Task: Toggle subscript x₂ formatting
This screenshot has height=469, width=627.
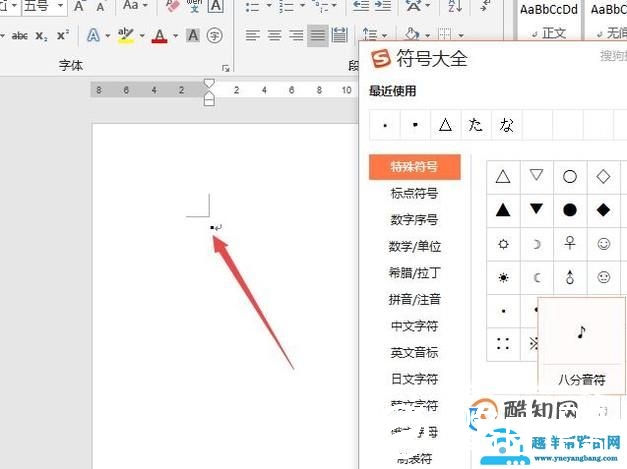Action: coord(41,36)
